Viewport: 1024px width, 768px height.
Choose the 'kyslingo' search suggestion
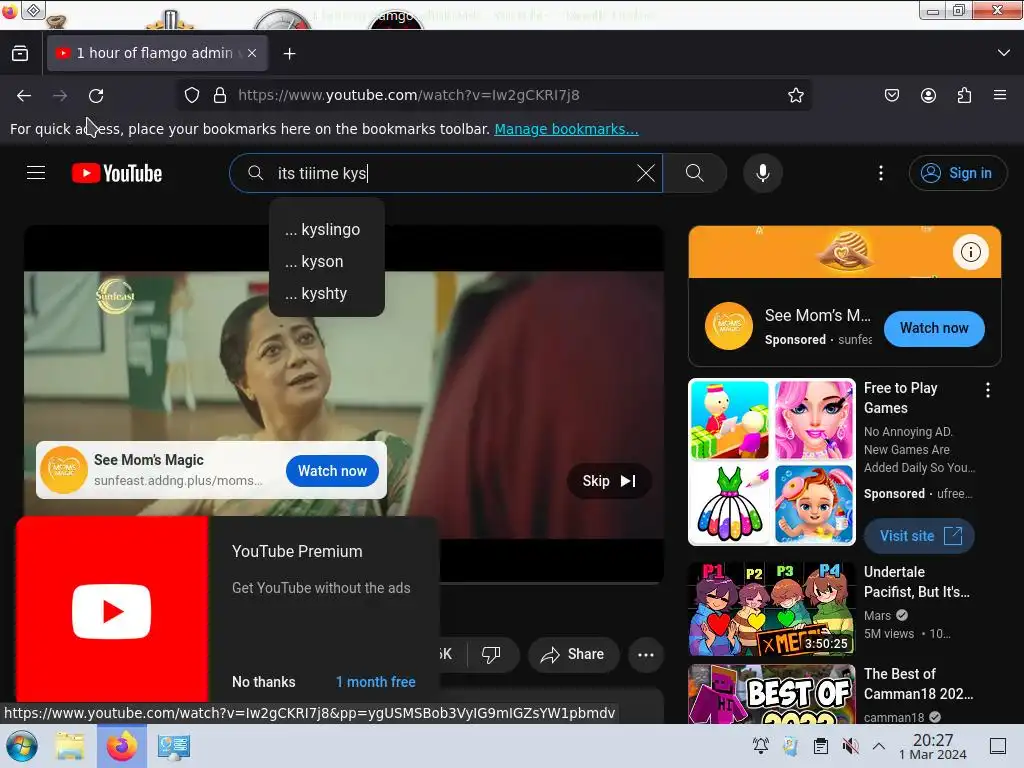[x=327, y=229]
